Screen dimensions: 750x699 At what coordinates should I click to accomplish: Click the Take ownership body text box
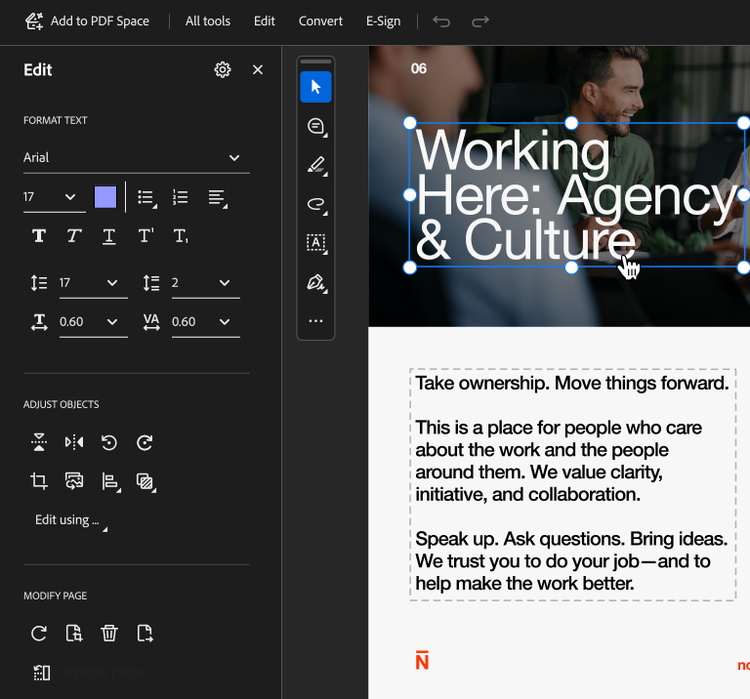(573, 484)
